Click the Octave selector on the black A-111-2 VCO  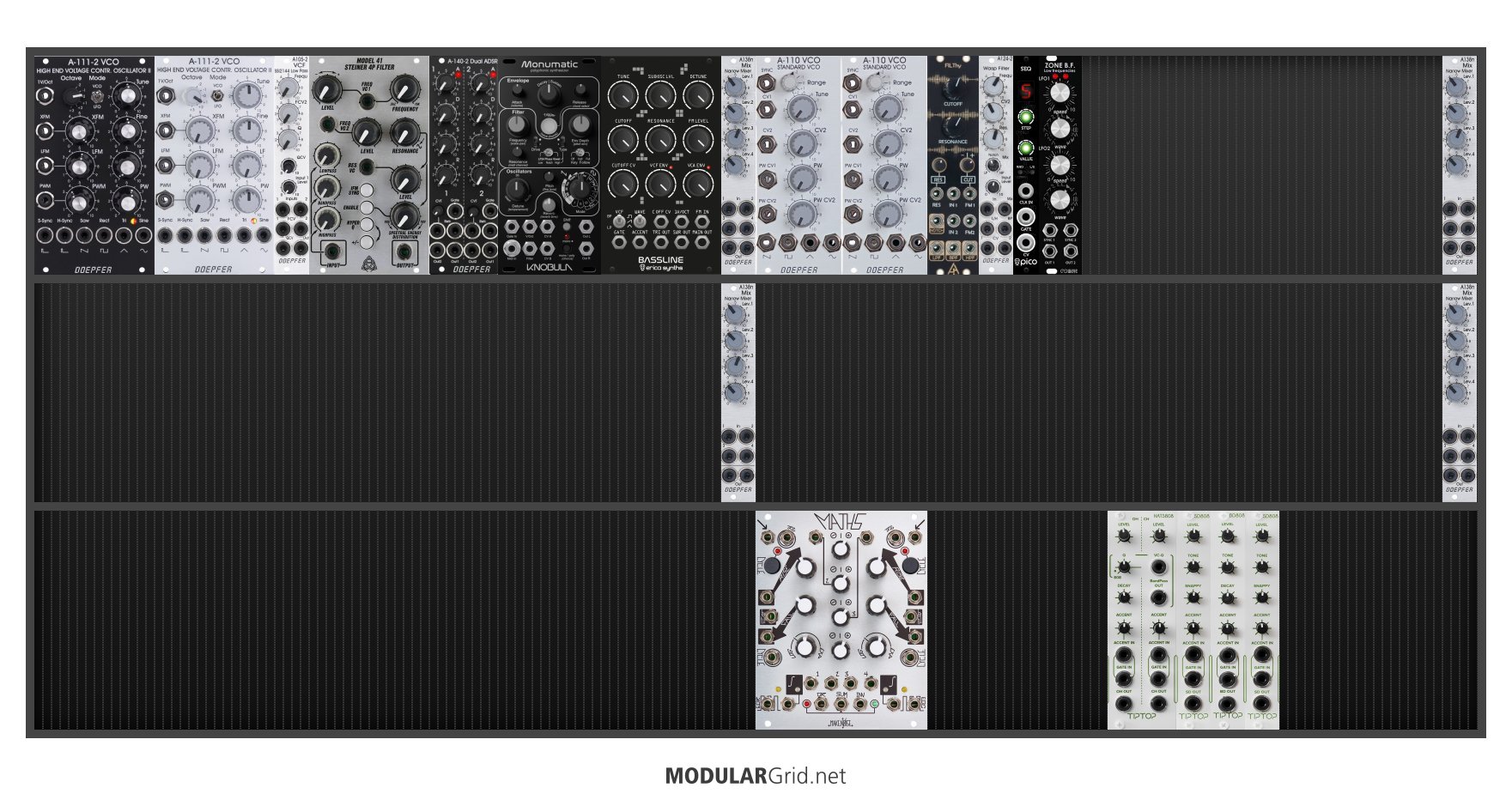point(74,95)
